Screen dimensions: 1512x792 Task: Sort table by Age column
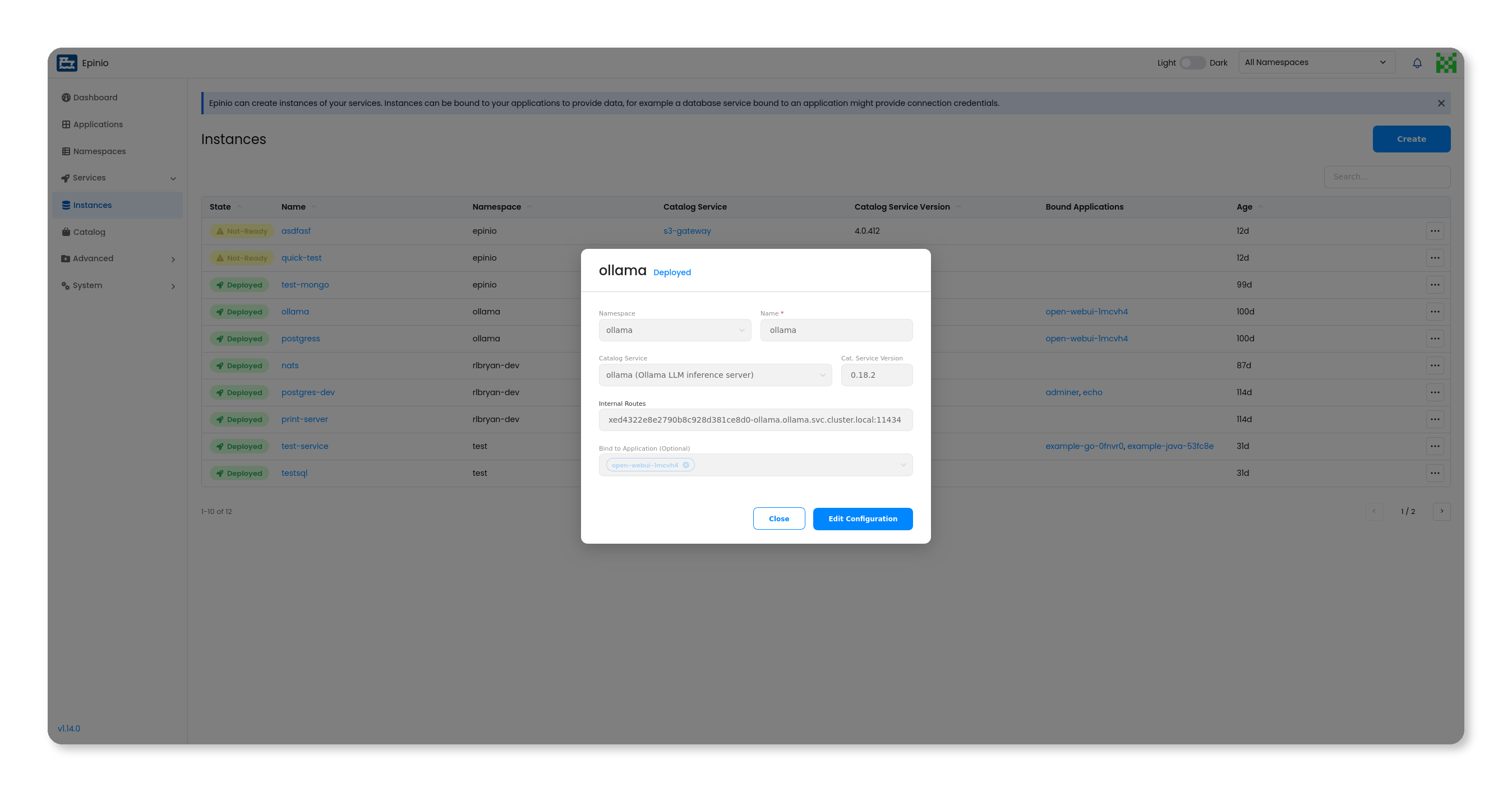[x=1249, y=206]
